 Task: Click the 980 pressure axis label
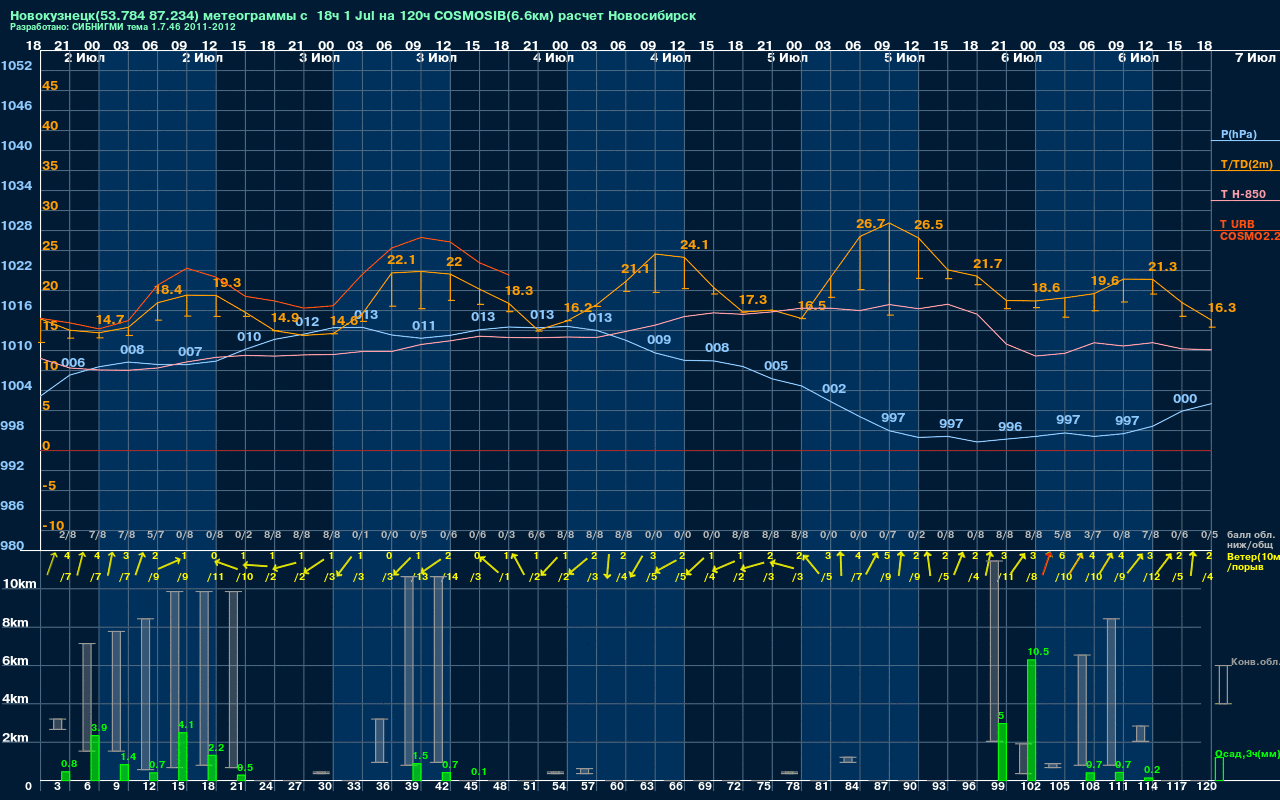[13, 546]
